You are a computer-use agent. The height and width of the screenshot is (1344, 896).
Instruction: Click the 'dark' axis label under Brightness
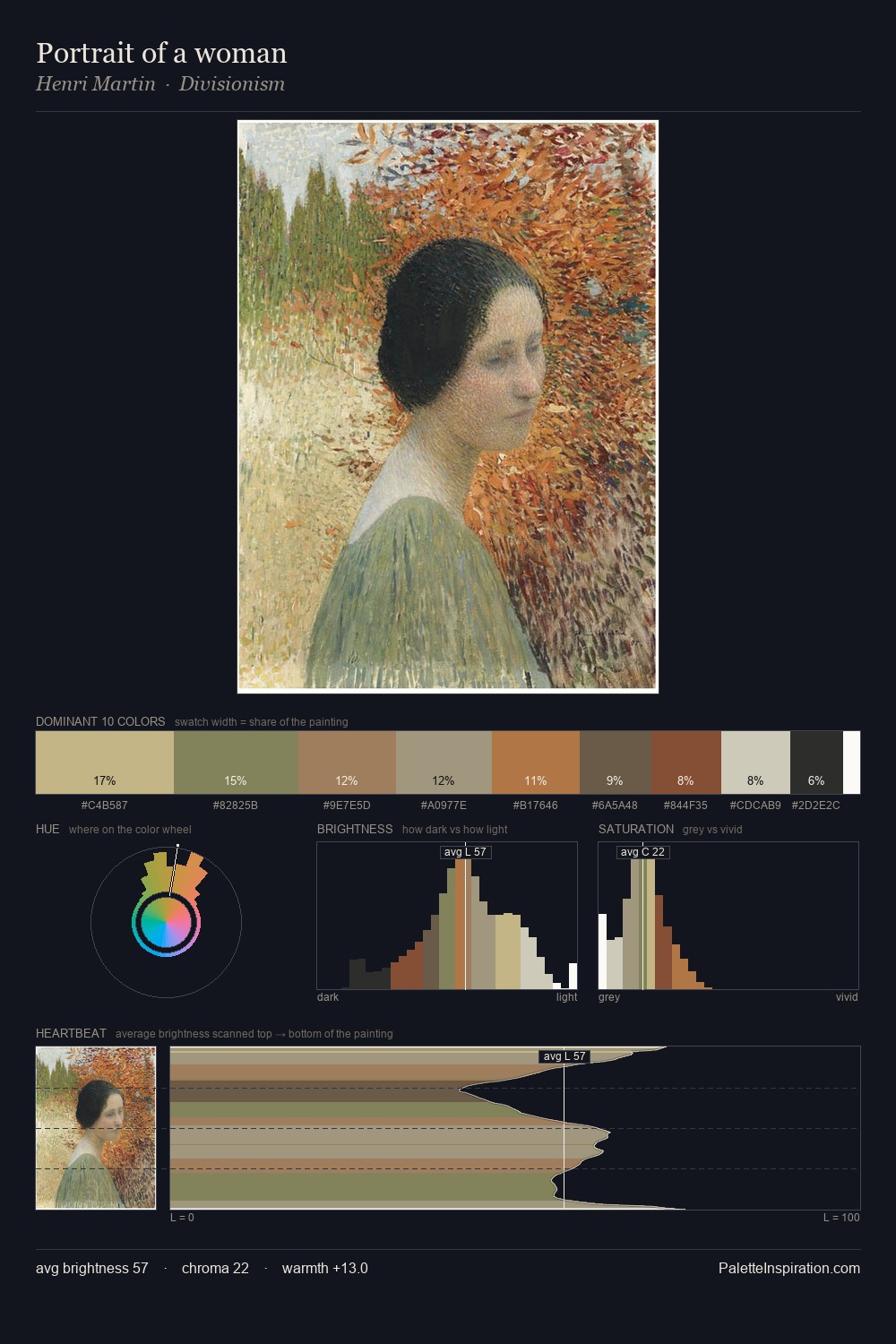(x=328, y=997)
